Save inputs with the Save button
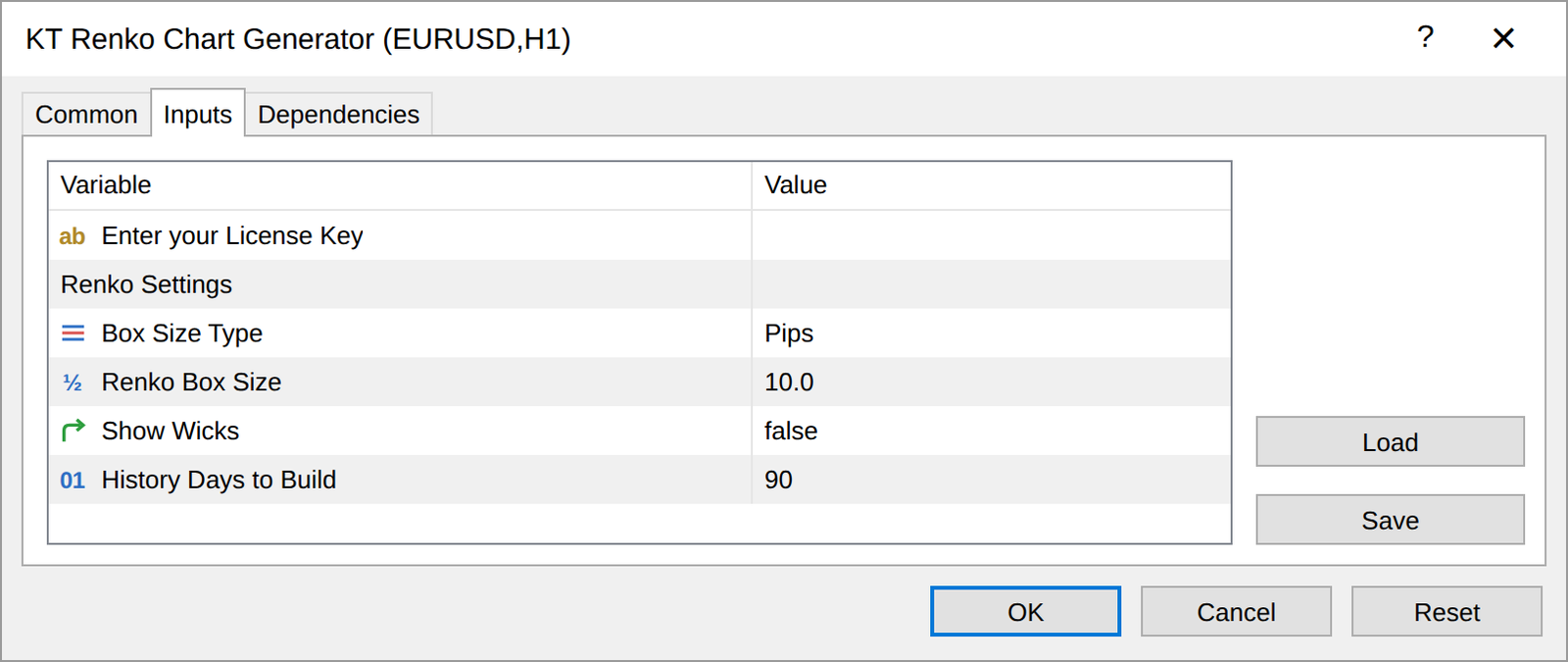The height and width of the screenshot is (662, 1568). pos(1390,520)
